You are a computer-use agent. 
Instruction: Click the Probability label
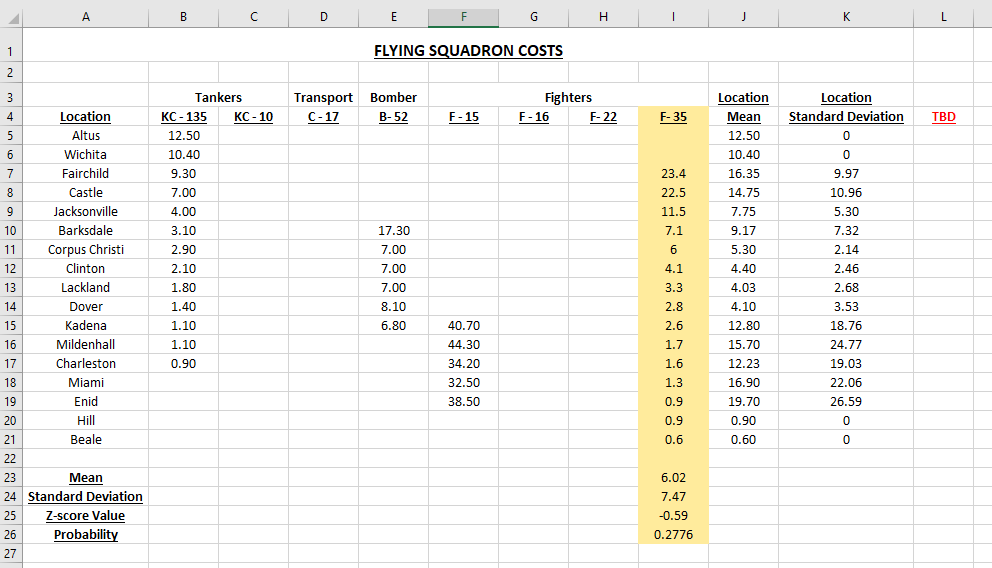pos(86,534)
